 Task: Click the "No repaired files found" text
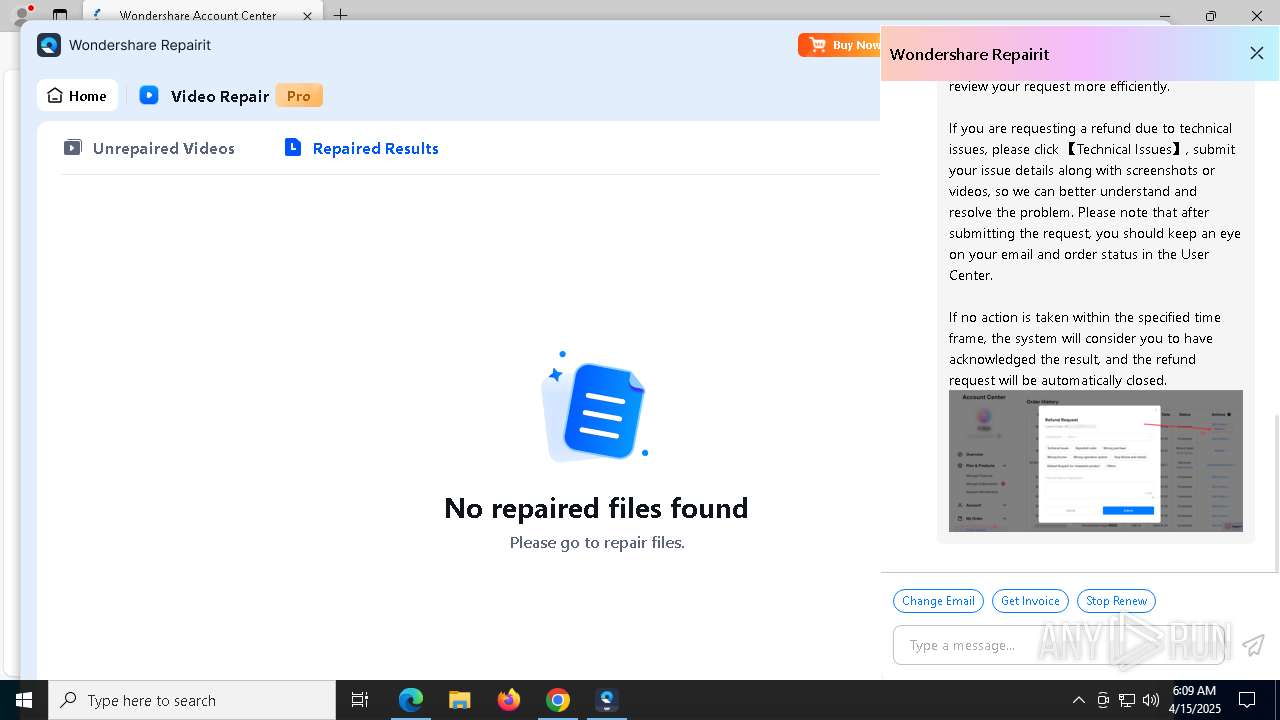[x=596, y=508]
